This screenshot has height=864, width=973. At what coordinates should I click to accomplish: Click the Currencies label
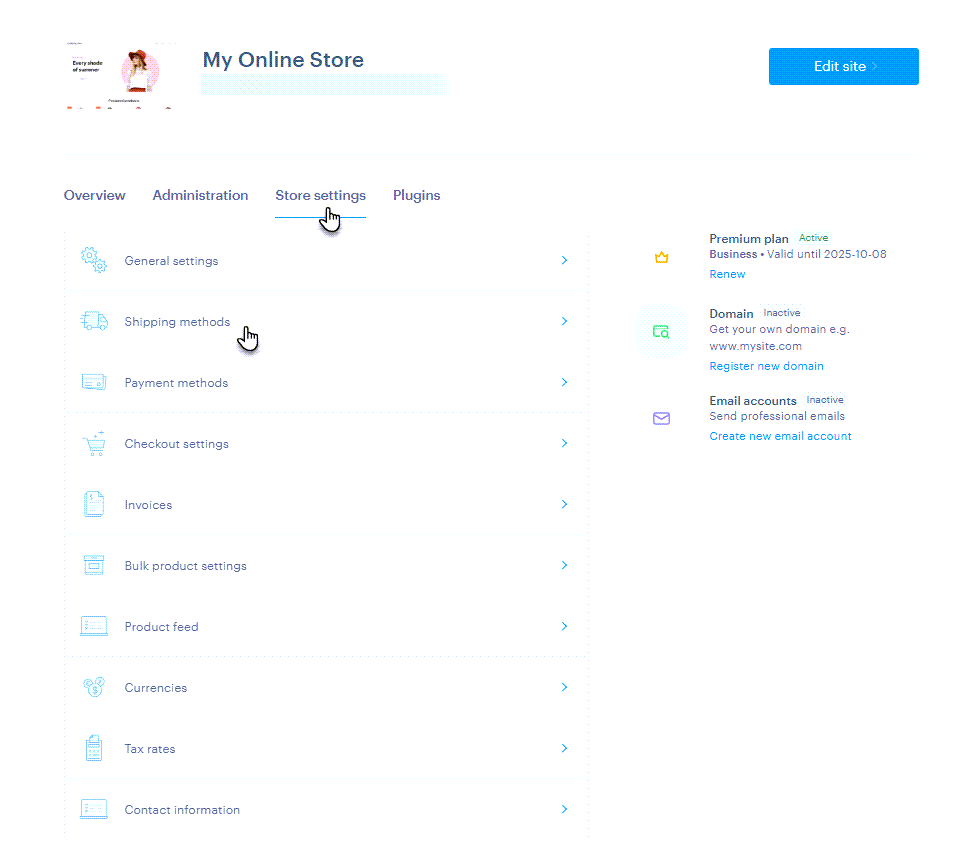click(156, 688)
